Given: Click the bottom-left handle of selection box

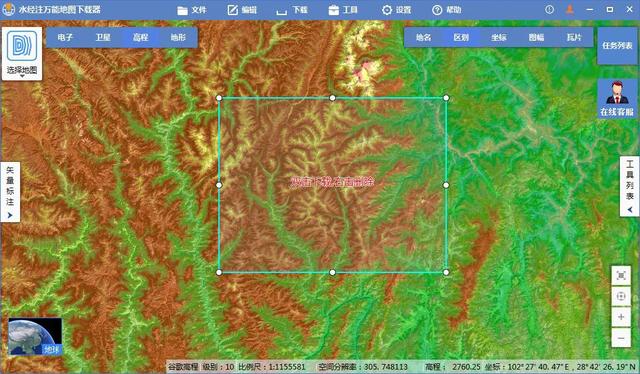Looking at the screenshot, I should [219, 272].
